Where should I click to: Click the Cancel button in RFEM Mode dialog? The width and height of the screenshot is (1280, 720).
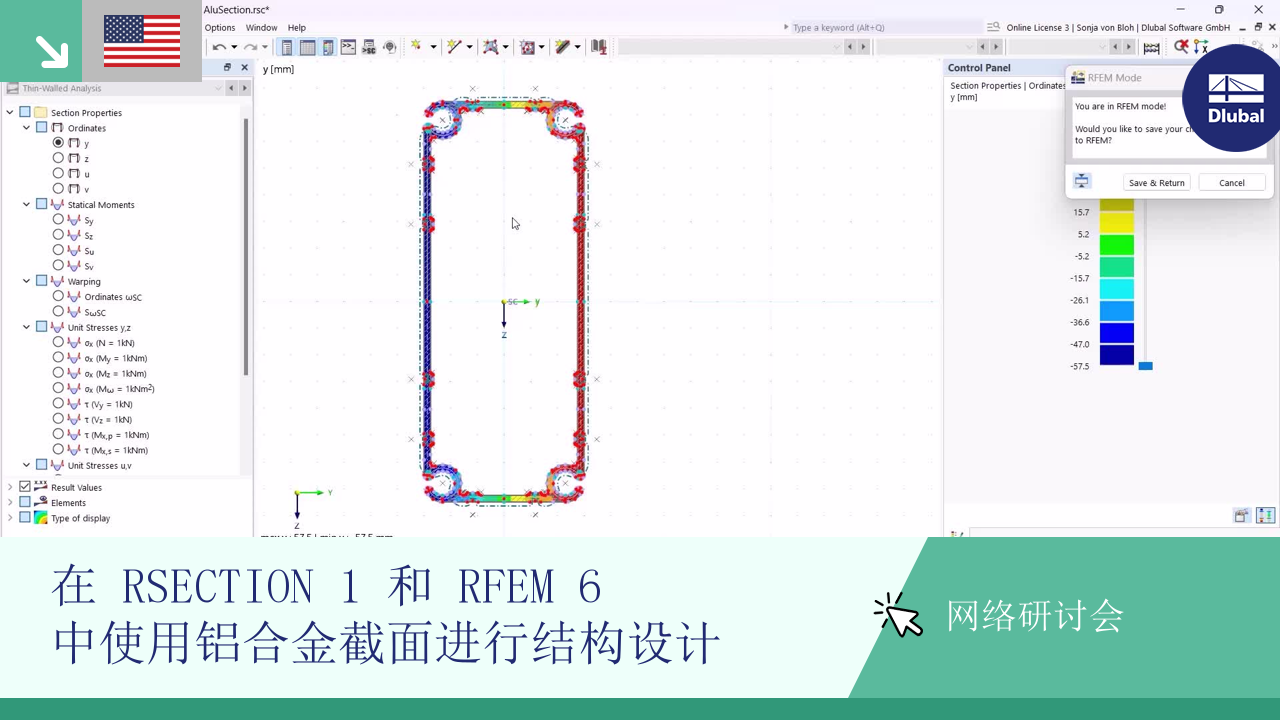[1232, 182]
